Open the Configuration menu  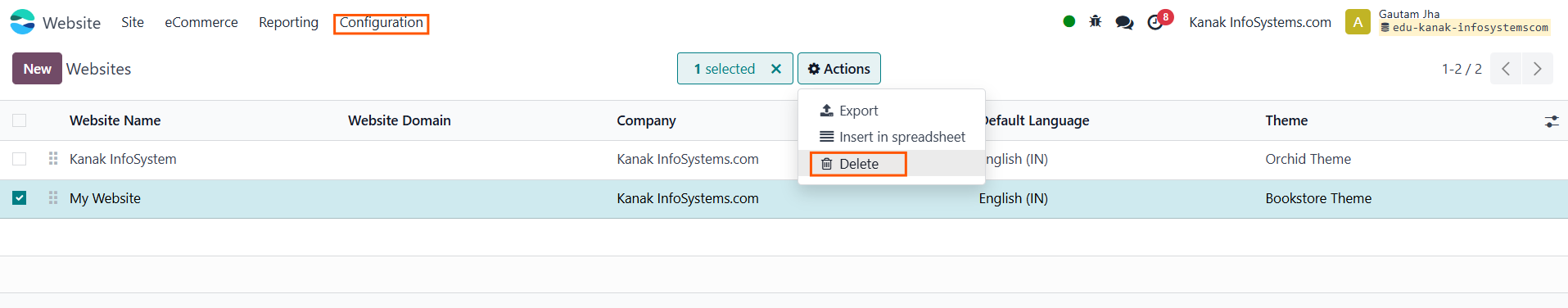click(x=382, y=23)
